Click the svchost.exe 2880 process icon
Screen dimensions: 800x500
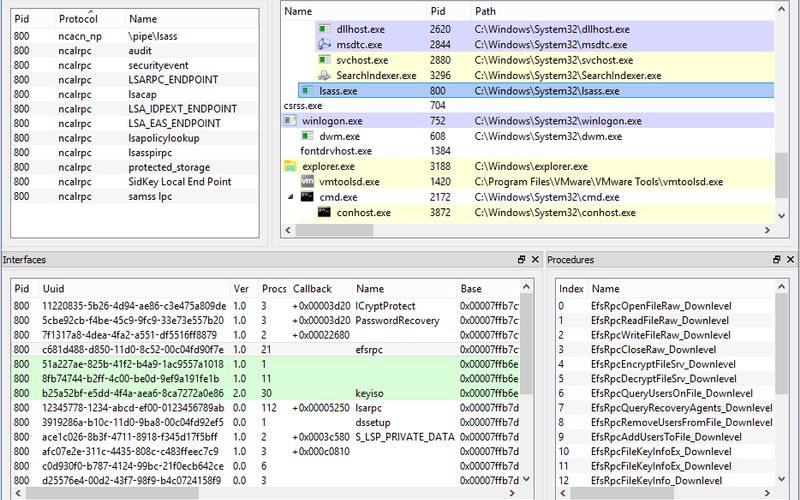[324, 60]
